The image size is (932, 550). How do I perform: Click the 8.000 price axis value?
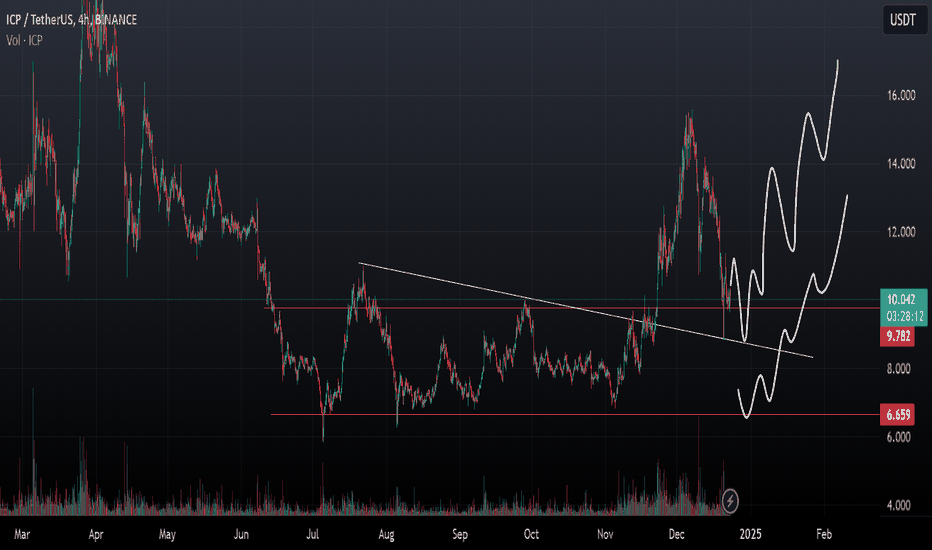click(x=899, y=369)
